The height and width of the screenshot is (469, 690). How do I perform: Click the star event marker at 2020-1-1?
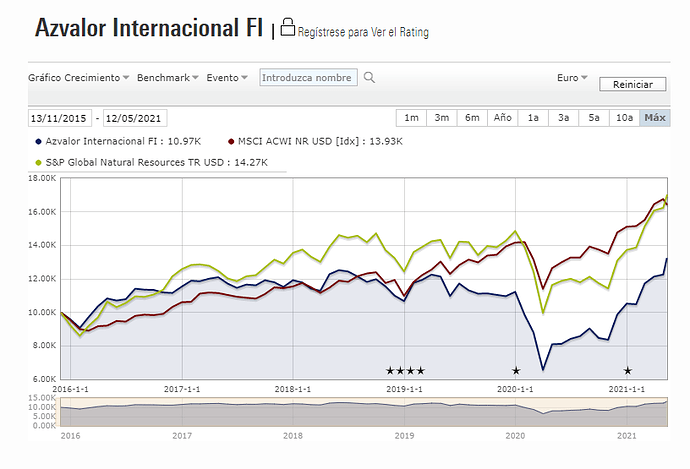[516, 370]
